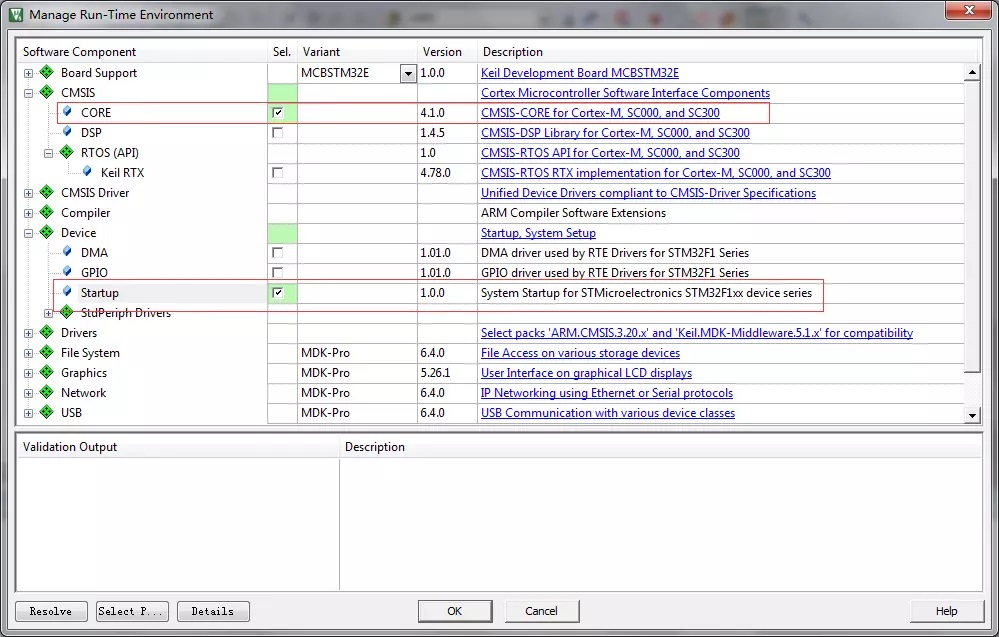The width and height of the screenshot is (999, 637).
Task: Expand the CMSIS Driver tree node
Action: 28,193
